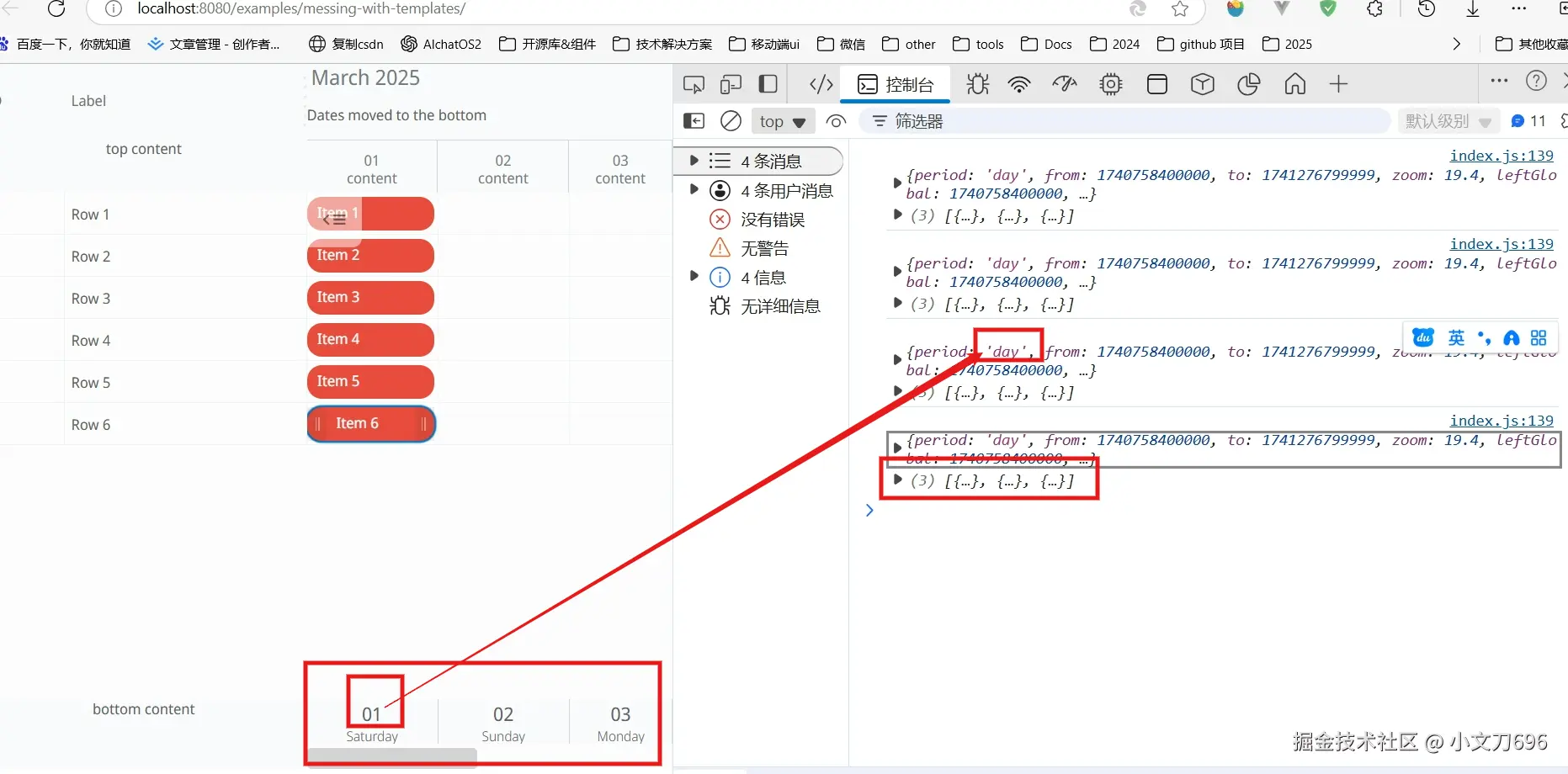Image resolution: width=1568 pixels, height=774 pixels.
Task: Click the green shield extension icon
Action: pyautogui.click(x=1328, y=8)
